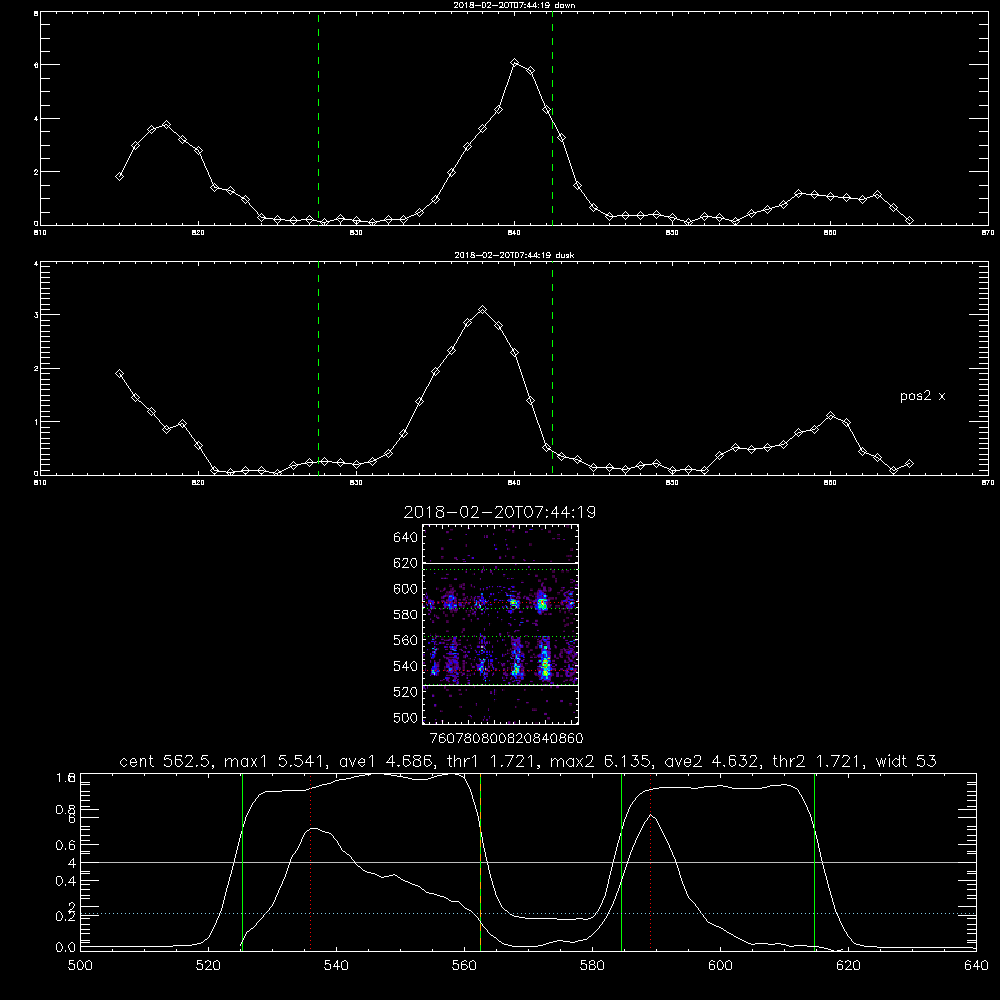This screenshot has width=1000, height=1000.
Task: Click the red dotted line near 536 in bottom plot
Action: tap(311, 861)
